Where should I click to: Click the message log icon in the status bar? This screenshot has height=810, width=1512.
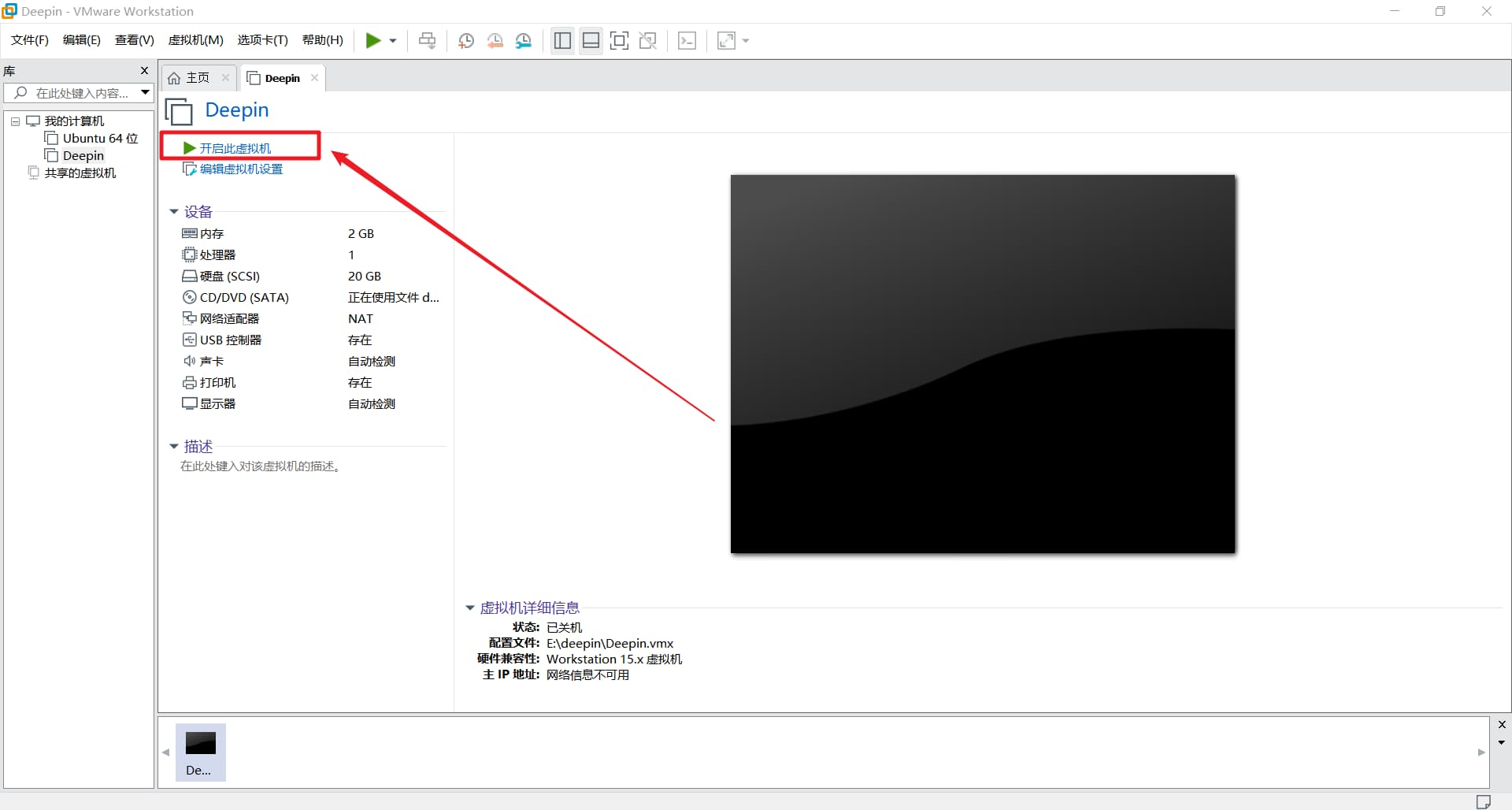click(x=1483, y=802)
